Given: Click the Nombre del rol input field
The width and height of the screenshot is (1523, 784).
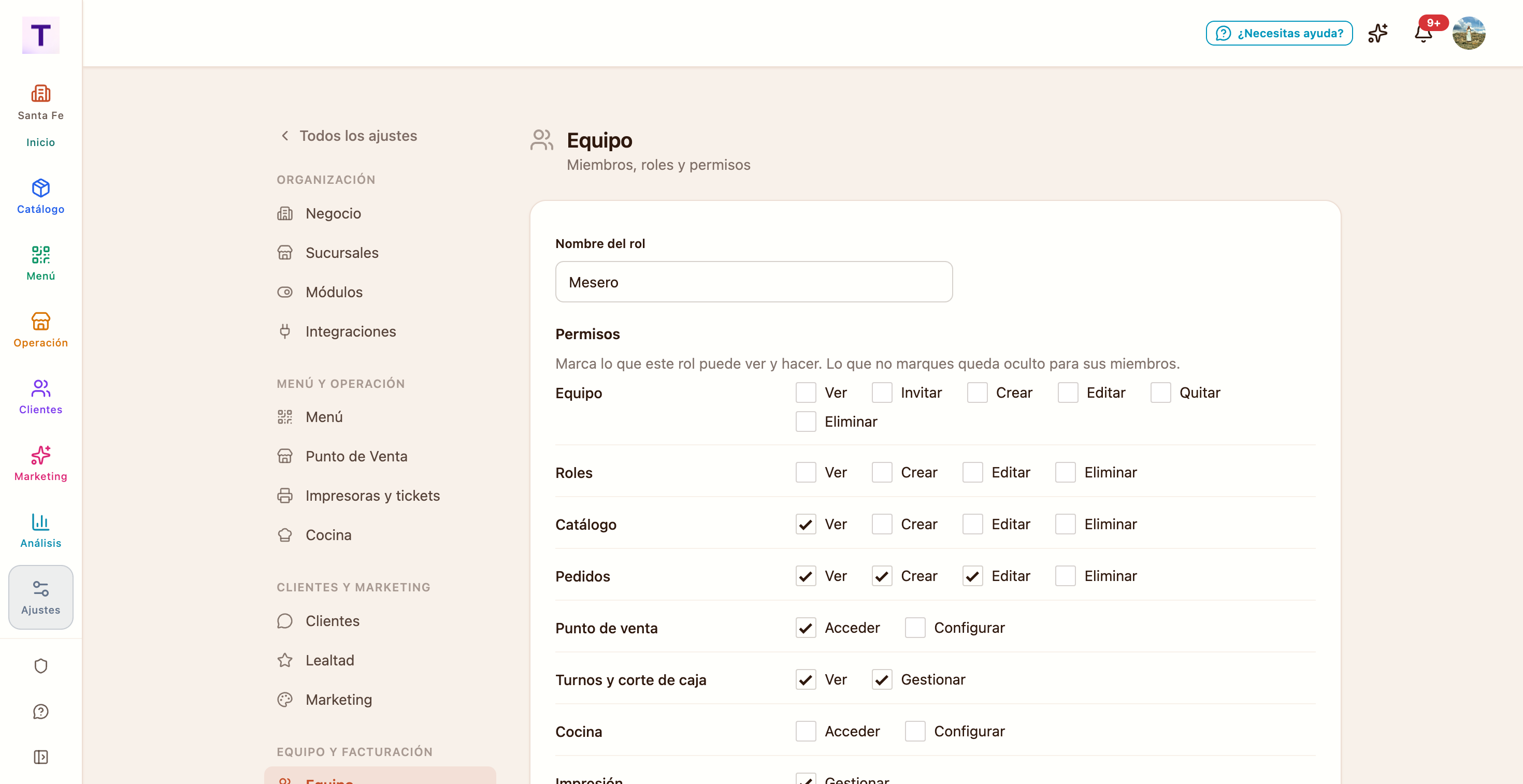Looking at the screenshot, I should [754, 282].
